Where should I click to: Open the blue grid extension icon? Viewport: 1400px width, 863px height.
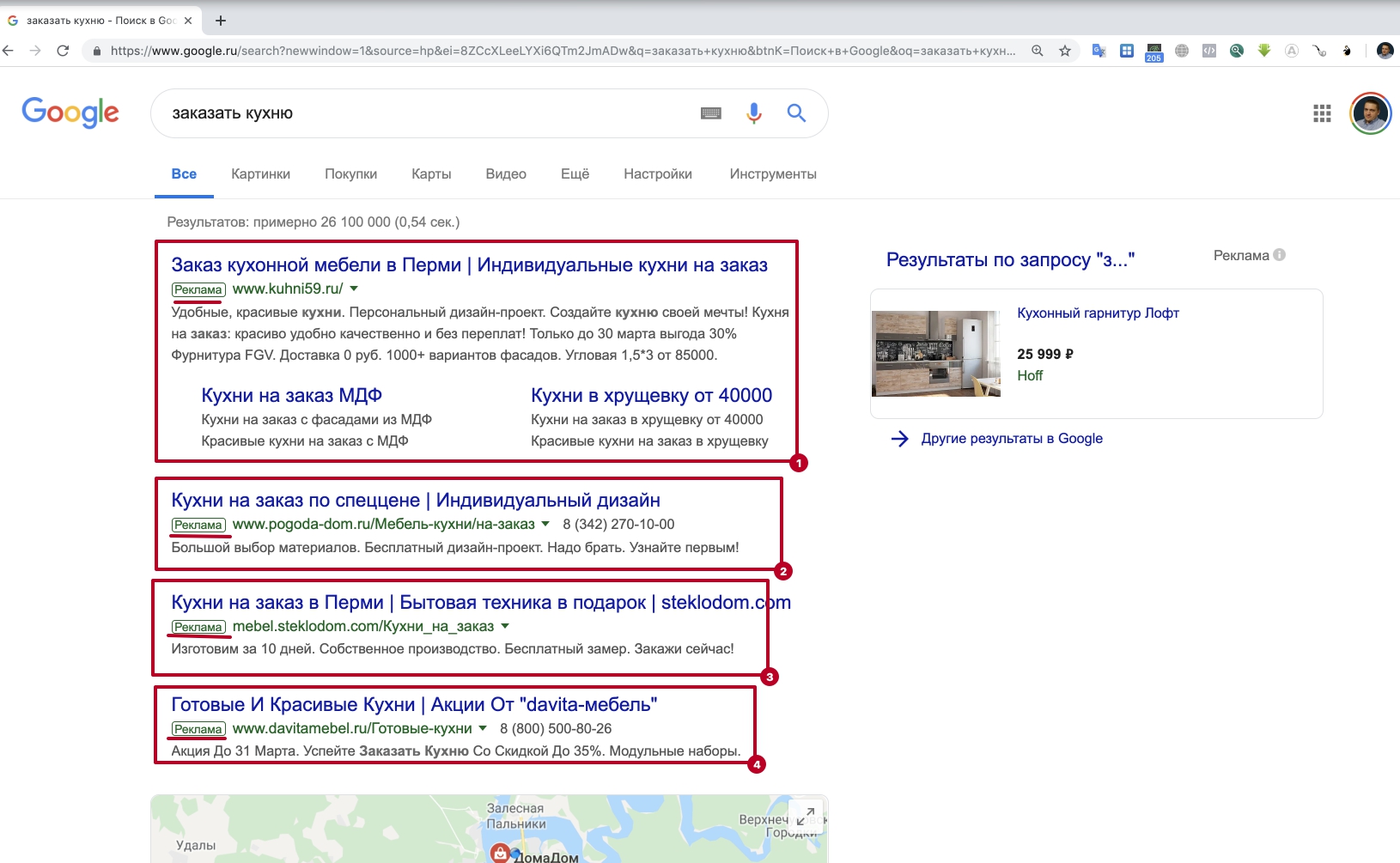1127,51
